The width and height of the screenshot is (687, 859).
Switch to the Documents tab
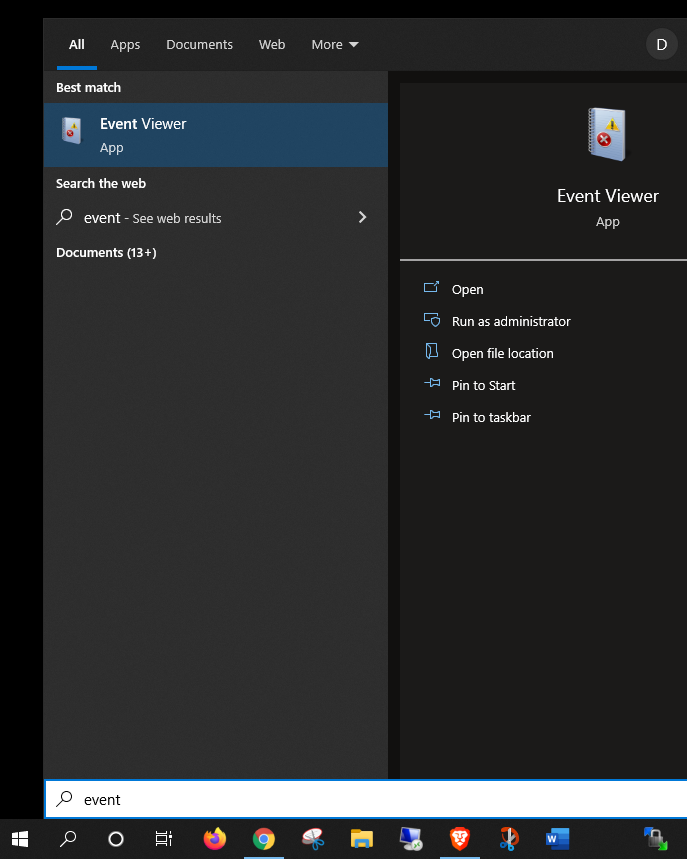(x=199, y=44)
